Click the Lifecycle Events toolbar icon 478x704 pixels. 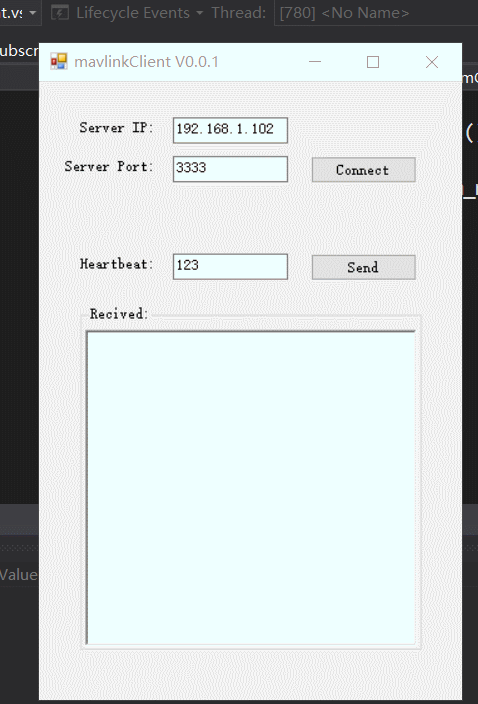click(60, 13)
